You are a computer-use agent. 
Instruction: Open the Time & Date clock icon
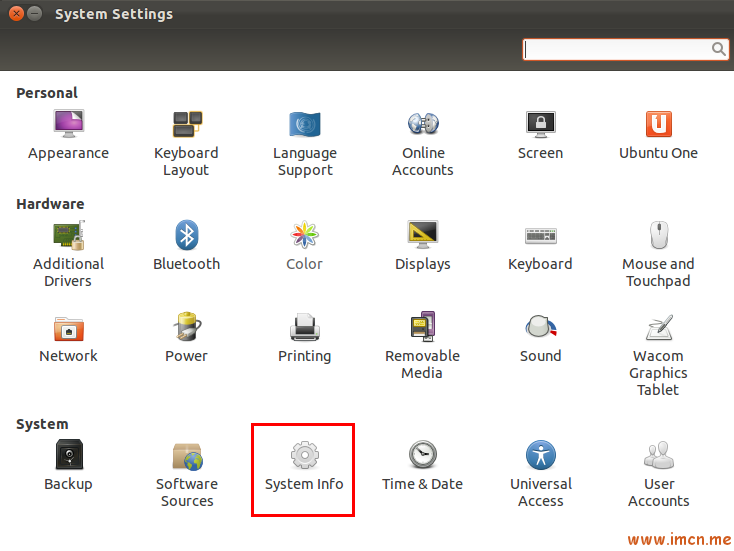tap(423, 454)
